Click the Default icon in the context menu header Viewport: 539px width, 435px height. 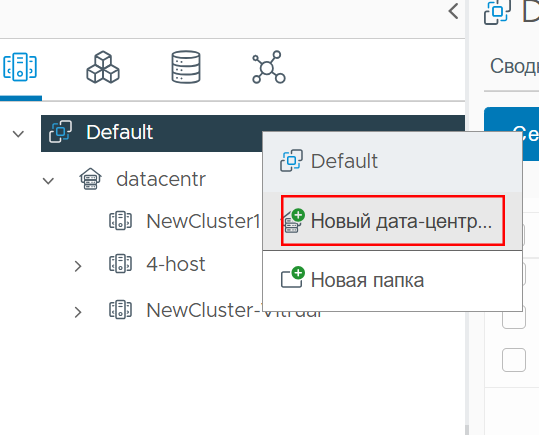[292, 161]
